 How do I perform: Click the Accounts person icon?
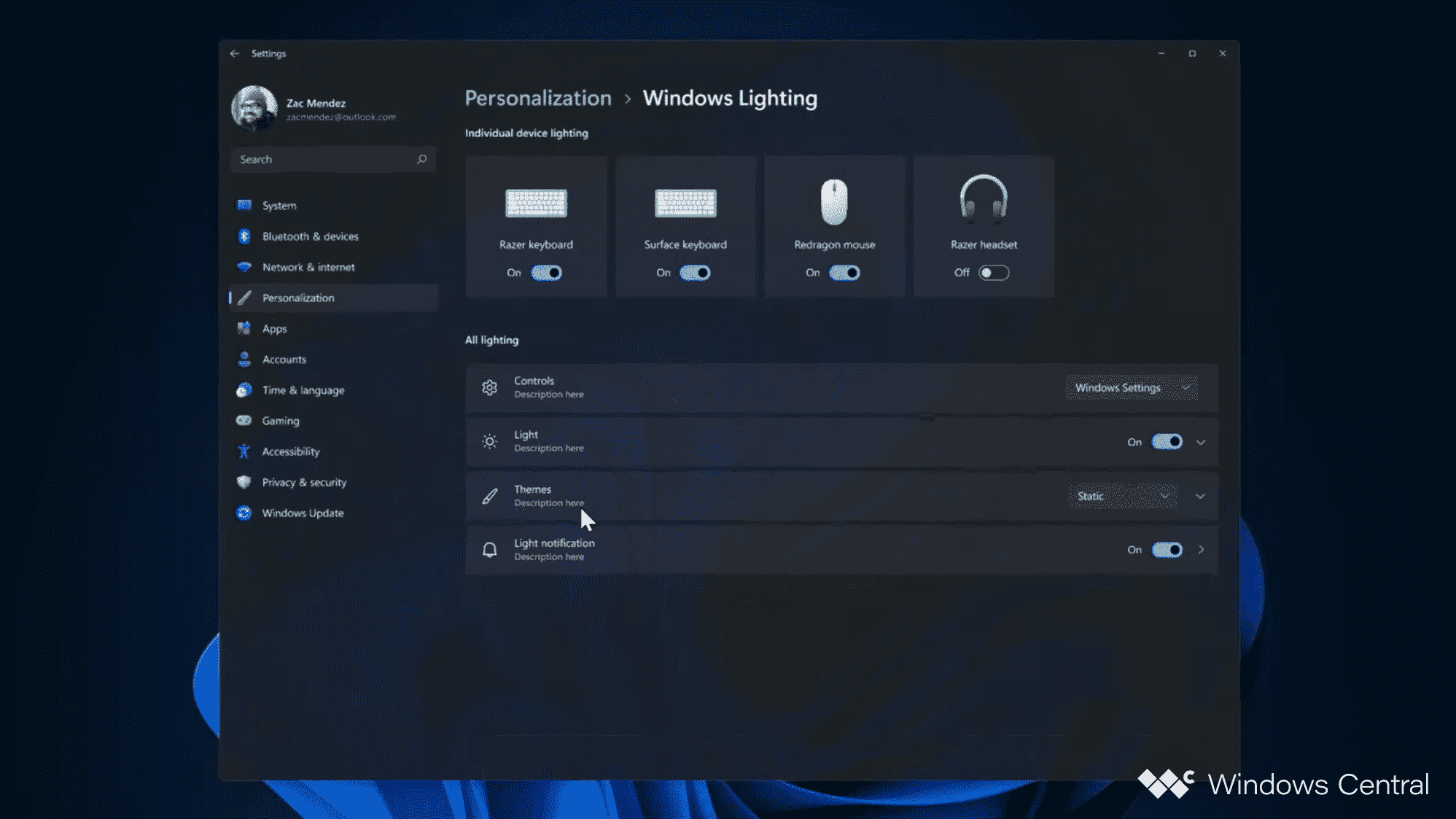(244, 359)
